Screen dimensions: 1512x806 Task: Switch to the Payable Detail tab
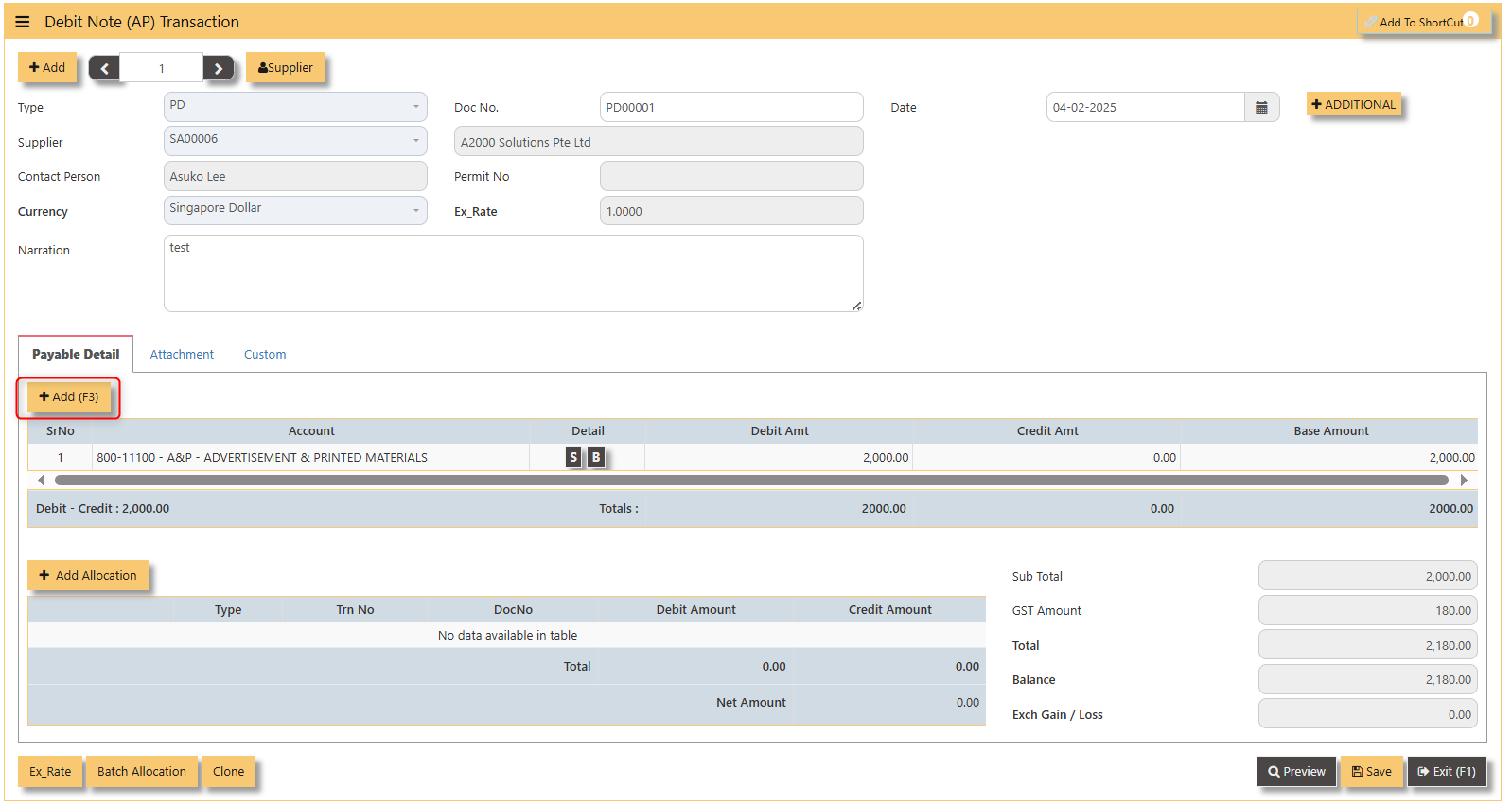76,354
